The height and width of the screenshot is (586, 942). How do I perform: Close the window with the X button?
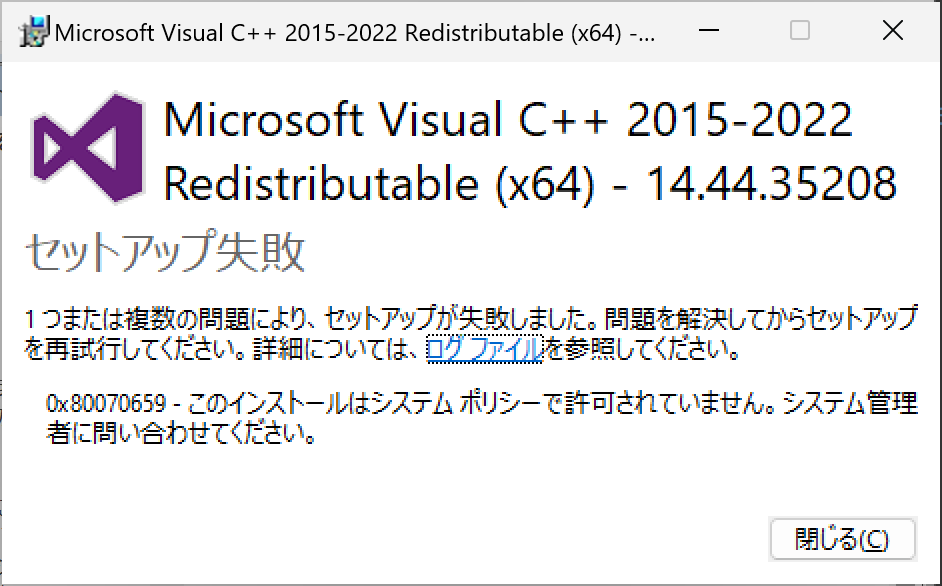click(893, 30)
